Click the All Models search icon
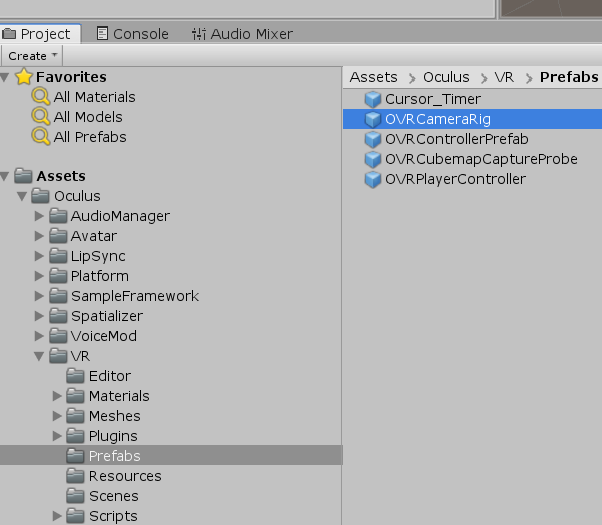Image resolution: width=602 pixels, height=525 pixels. click(41, 116)
